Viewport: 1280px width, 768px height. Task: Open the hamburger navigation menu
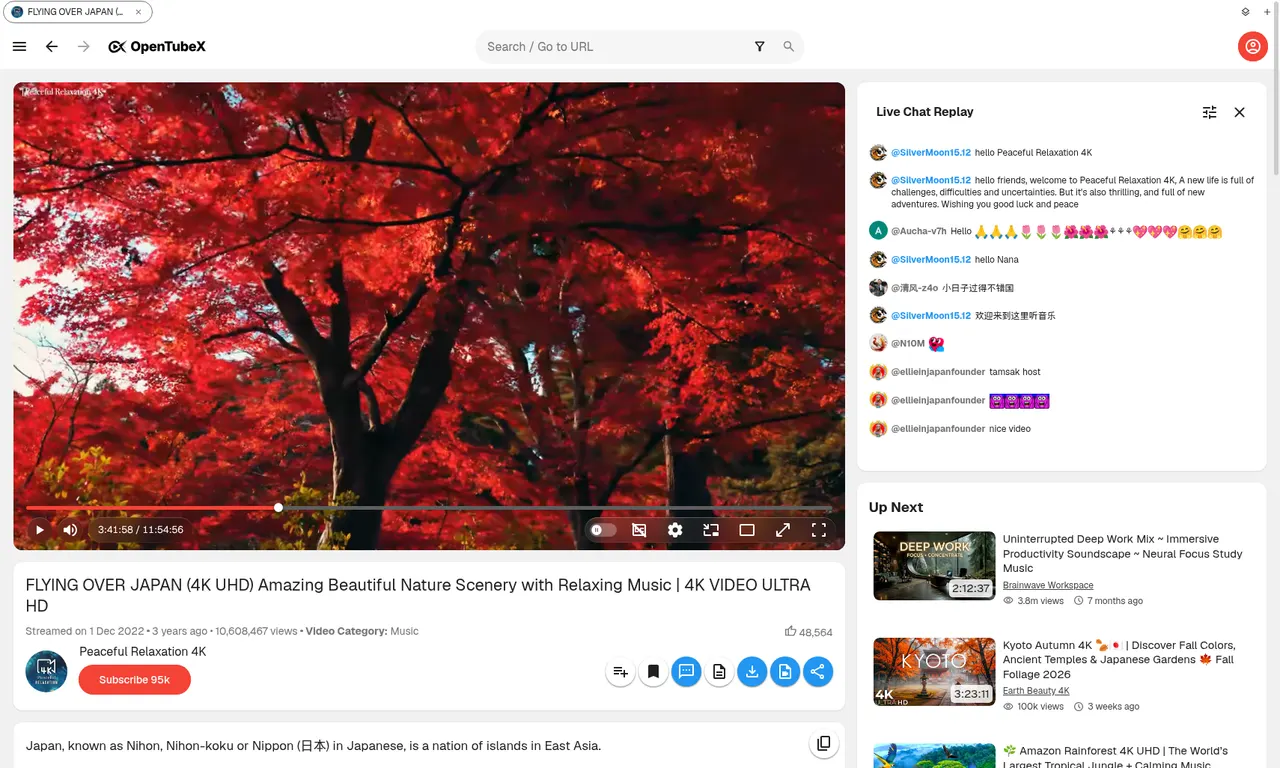tap(19, 47)
